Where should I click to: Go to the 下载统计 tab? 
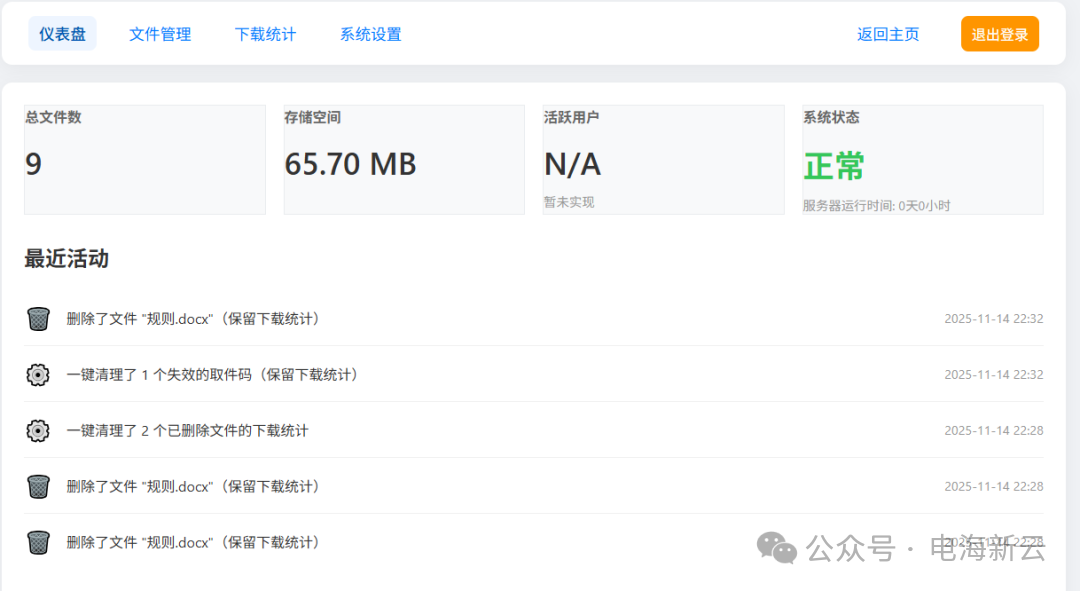tap(265, 34)
